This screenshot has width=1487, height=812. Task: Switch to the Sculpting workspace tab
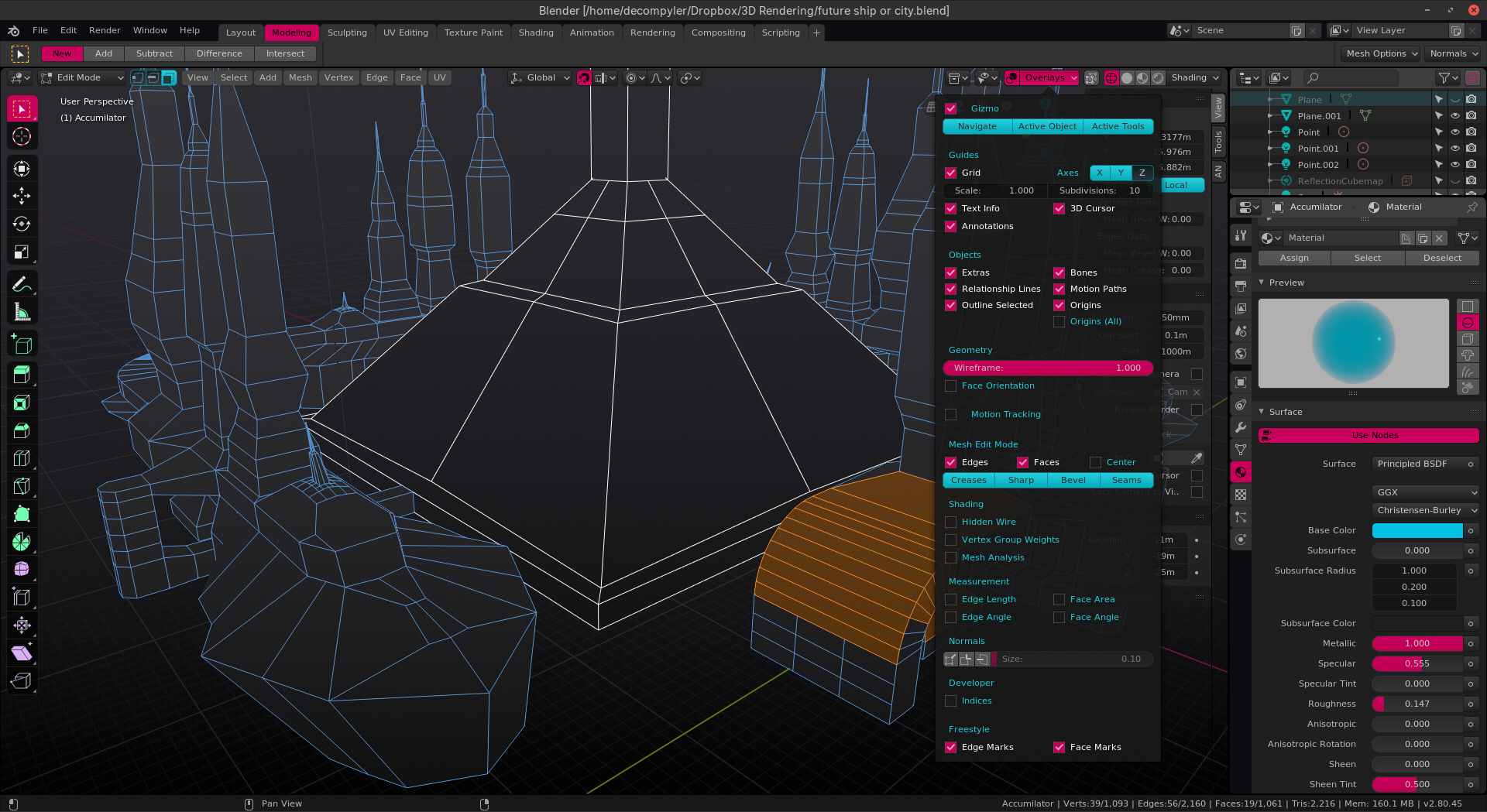(x=347, y=33)
